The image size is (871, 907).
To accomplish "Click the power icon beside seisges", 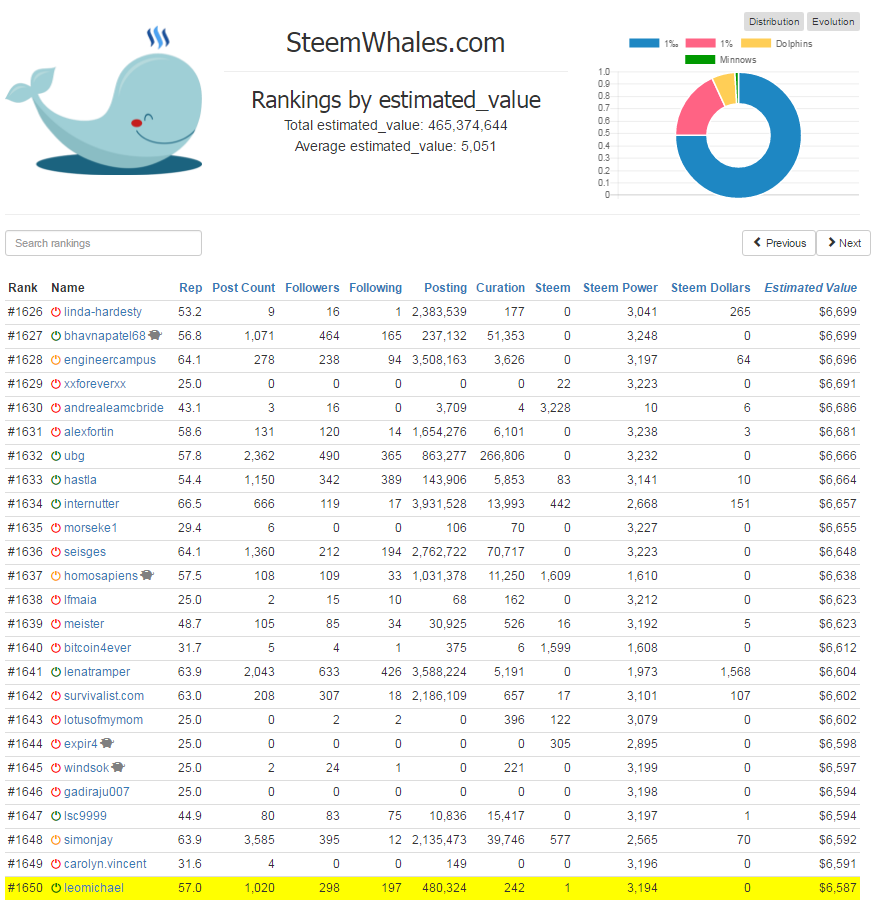I will (x=56, y=552).
